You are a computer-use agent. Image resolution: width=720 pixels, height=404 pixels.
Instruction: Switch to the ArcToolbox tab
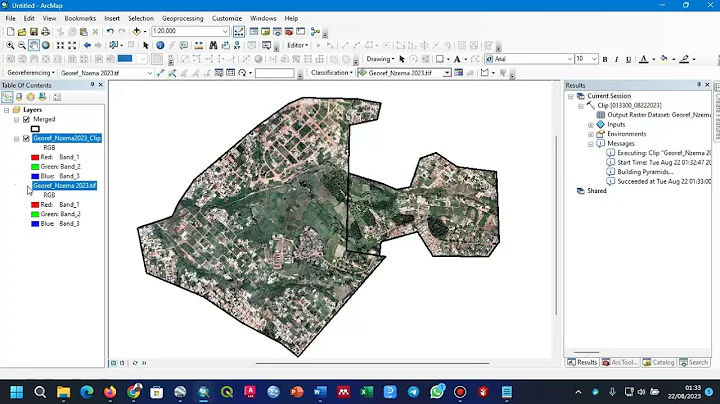click(621, 362)
